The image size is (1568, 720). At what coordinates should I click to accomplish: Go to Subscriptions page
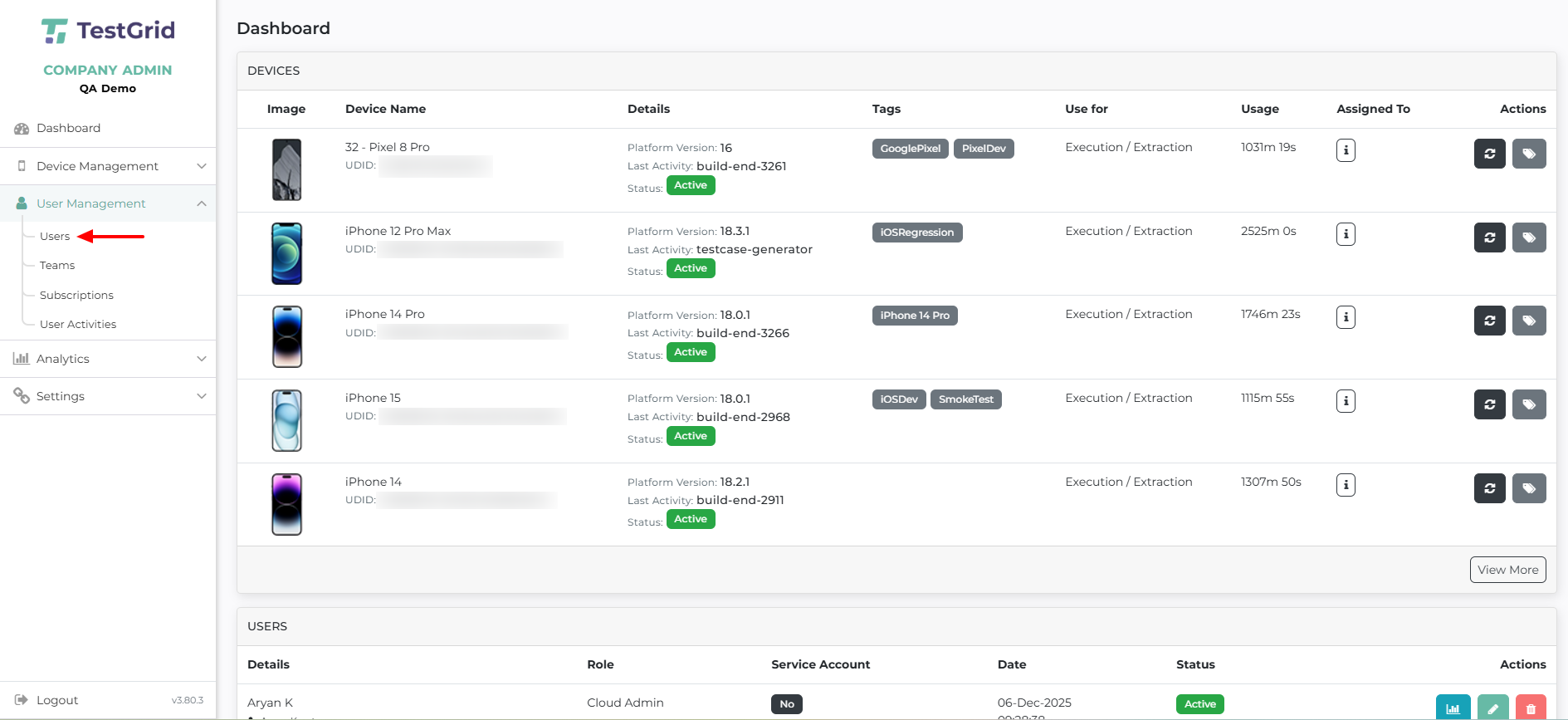[76, 296]
